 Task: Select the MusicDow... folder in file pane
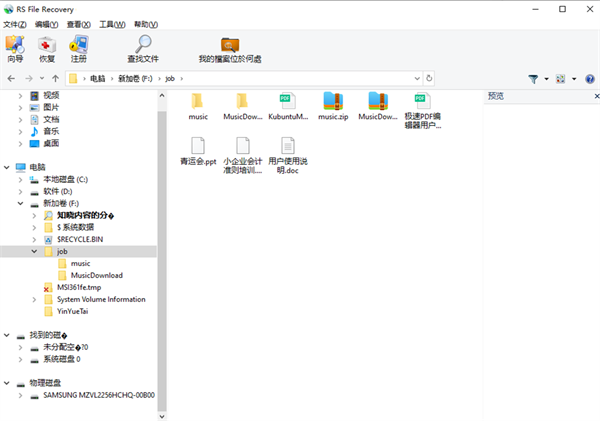click(243, 106)
